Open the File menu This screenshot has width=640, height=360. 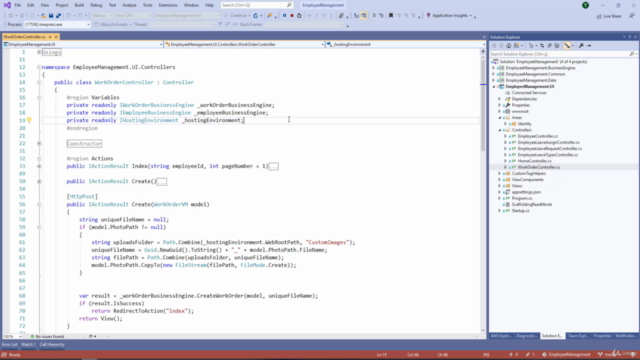tap(18, 5)
